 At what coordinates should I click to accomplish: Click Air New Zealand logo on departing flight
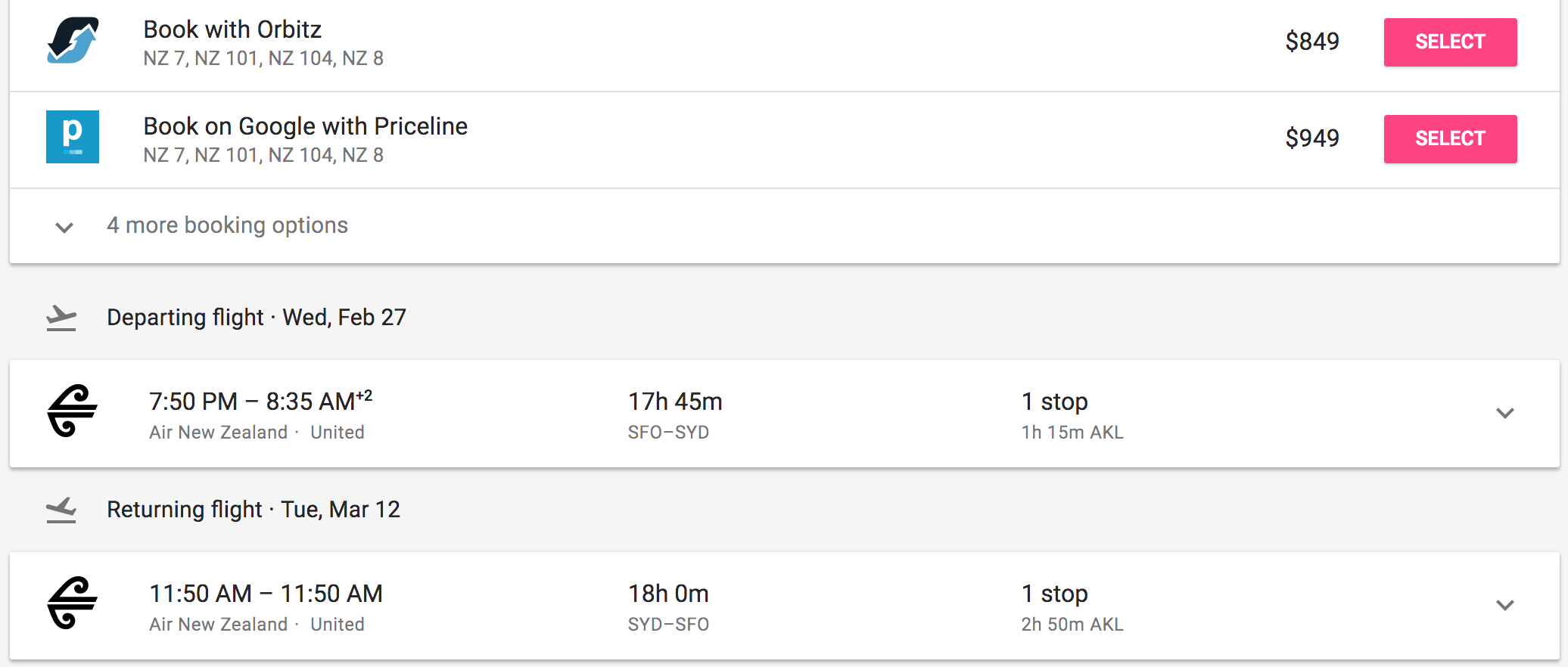tap(73, 411)
